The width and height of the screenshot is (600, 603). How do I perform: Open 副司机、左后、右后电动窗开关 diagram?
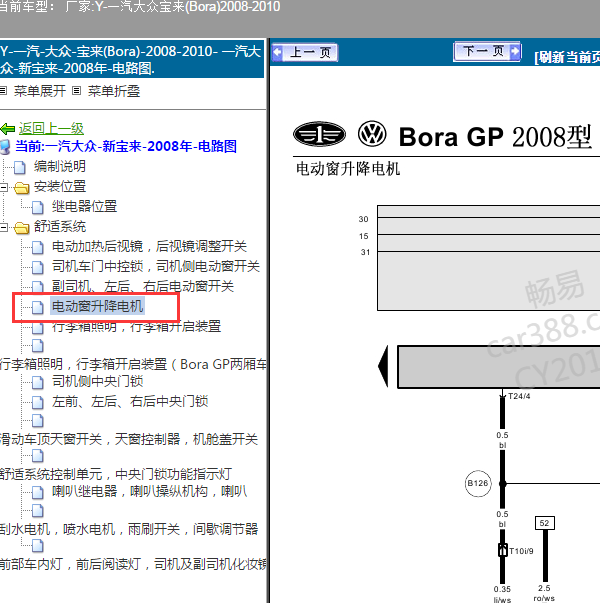click(143, 286)
